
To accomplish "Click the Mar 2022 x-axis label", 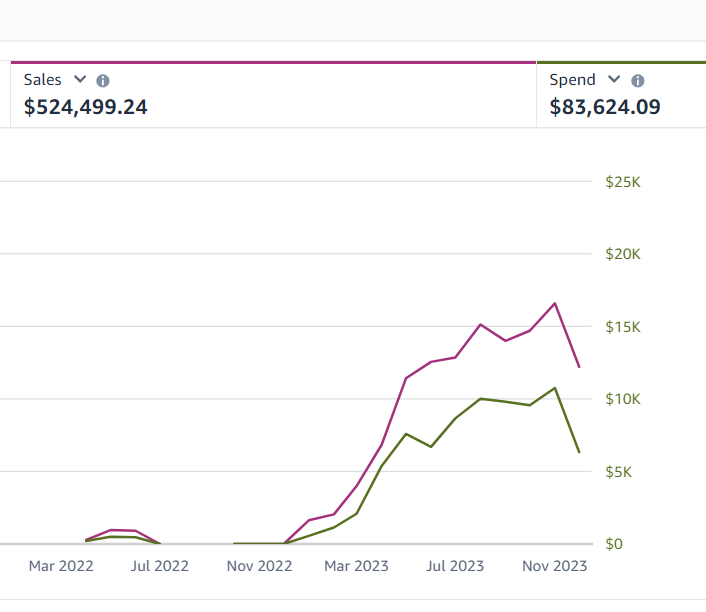I will [61, 566].
